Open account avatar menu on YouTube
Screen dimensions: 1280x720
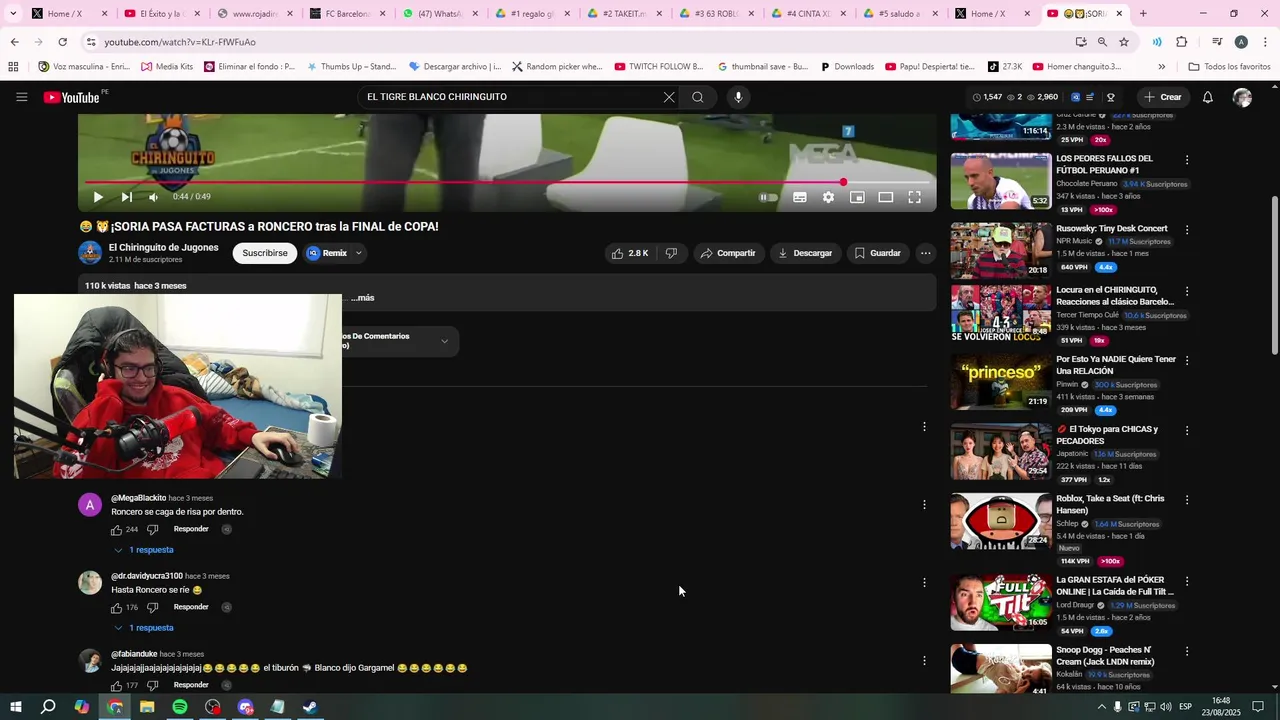click(1242, 97)
